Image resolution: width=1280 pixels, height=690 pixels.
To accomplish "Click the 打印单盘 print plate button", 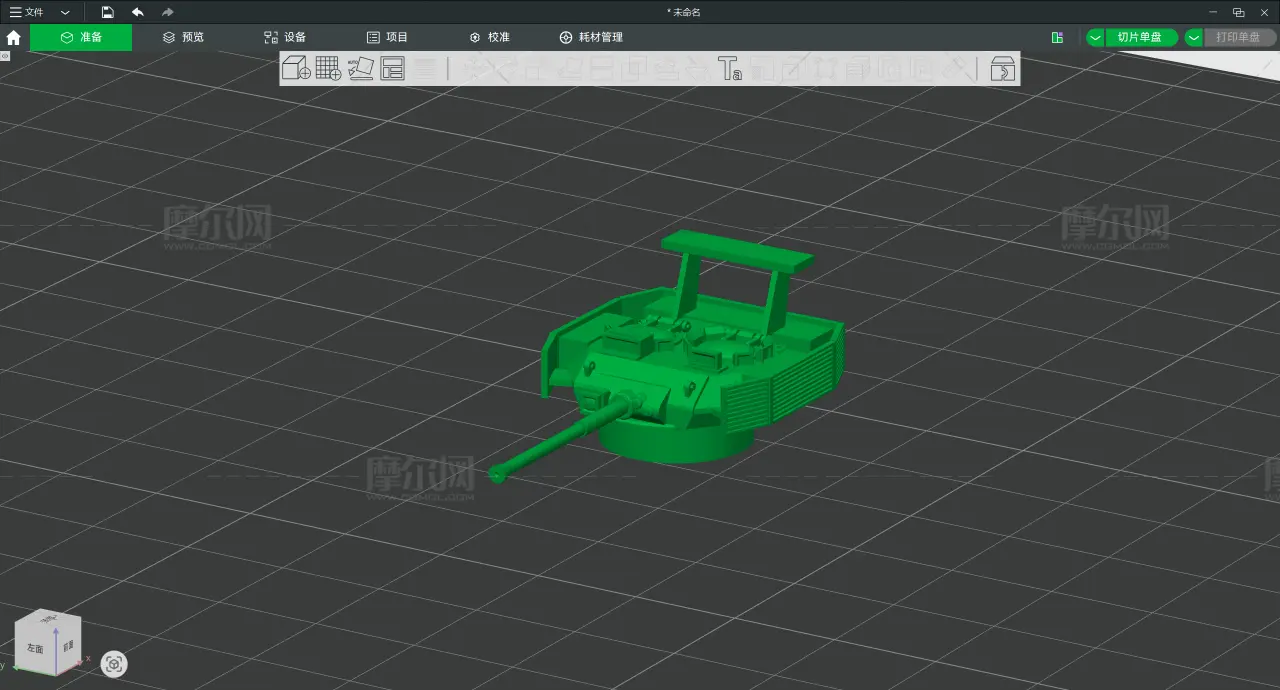I will pyautogui.click(x=1239, y=38).
